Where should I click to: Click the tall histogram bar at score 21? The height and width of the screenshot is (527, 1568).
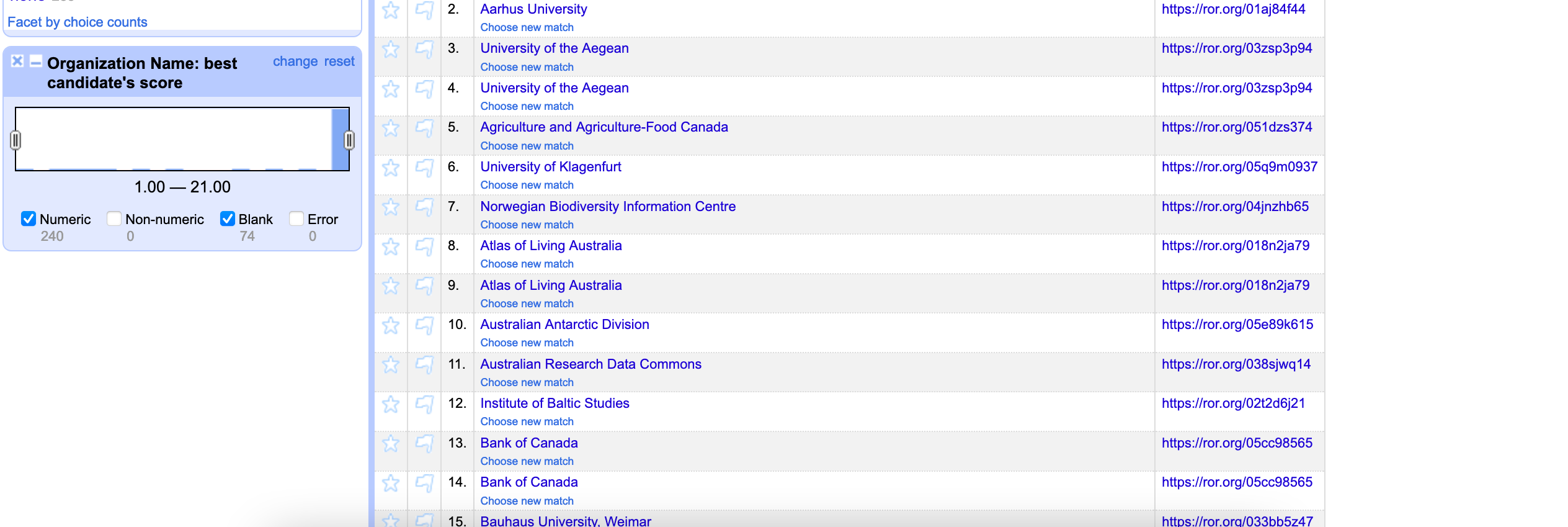(x=340, y=139)
